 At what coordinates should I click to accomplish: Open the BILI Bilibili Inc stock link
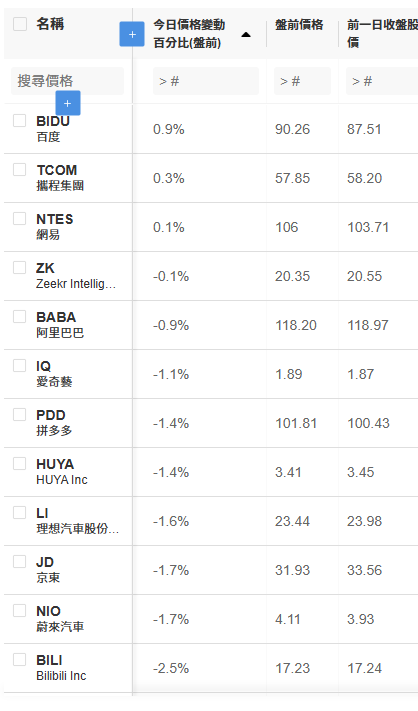point(61,667)
